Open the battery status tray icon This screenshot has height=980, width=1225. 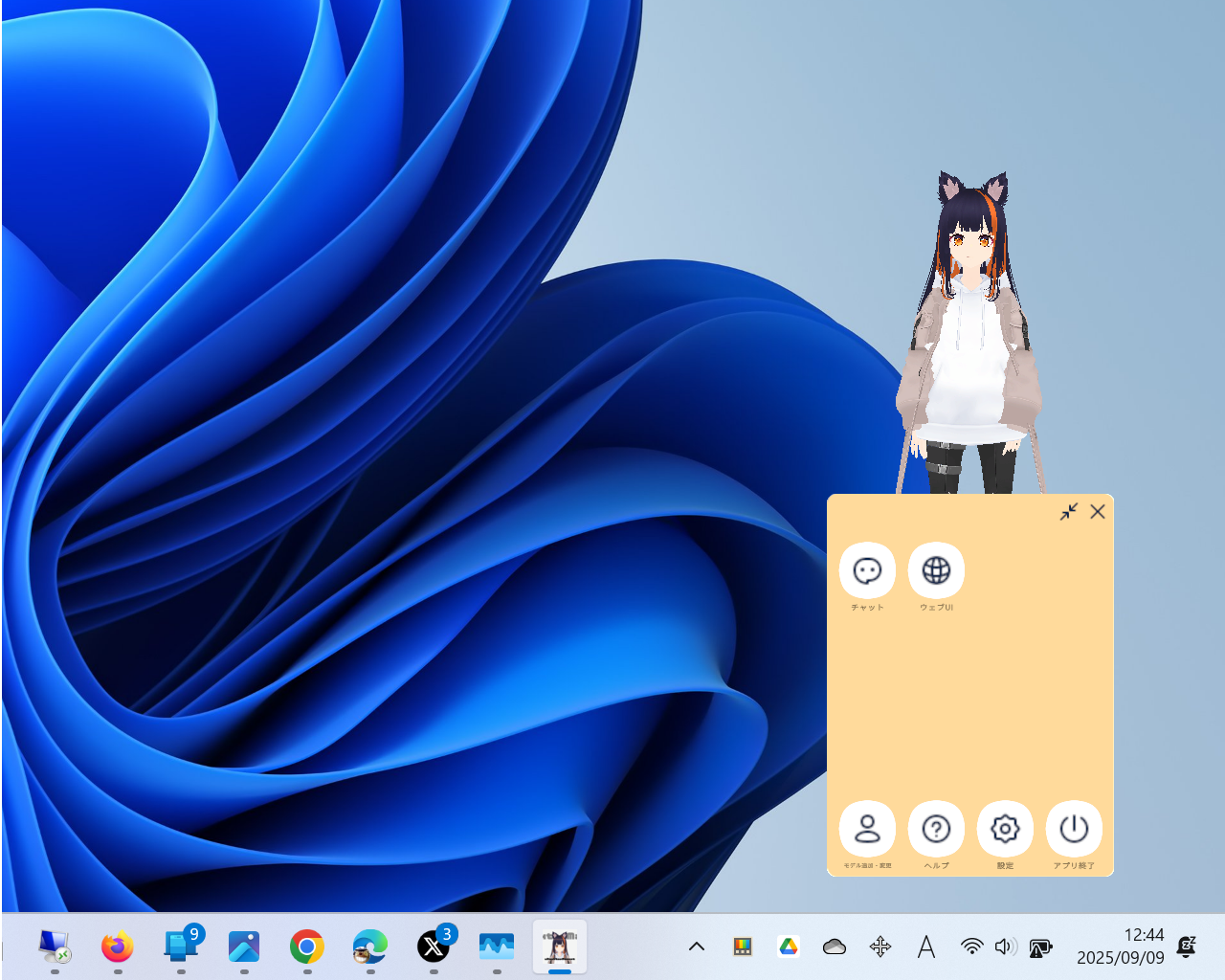pos(1040,947)
